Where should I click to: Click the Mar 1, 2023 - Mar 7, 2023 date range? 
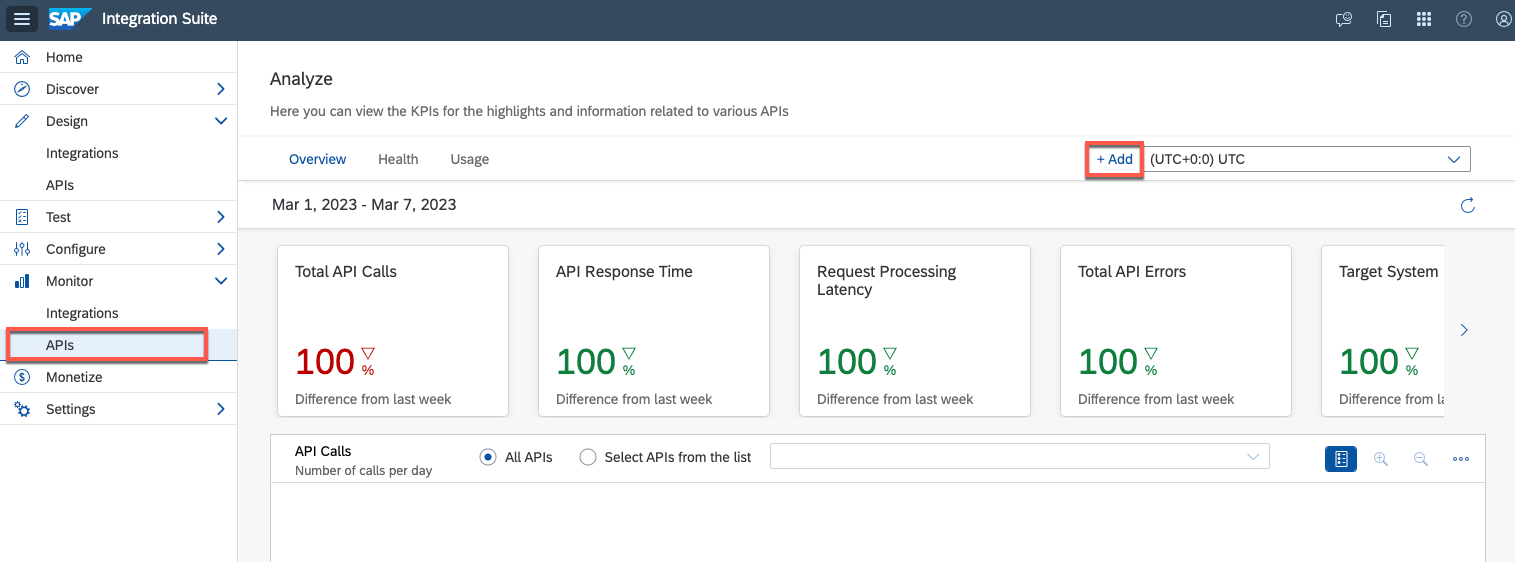[x=364, y=205]
